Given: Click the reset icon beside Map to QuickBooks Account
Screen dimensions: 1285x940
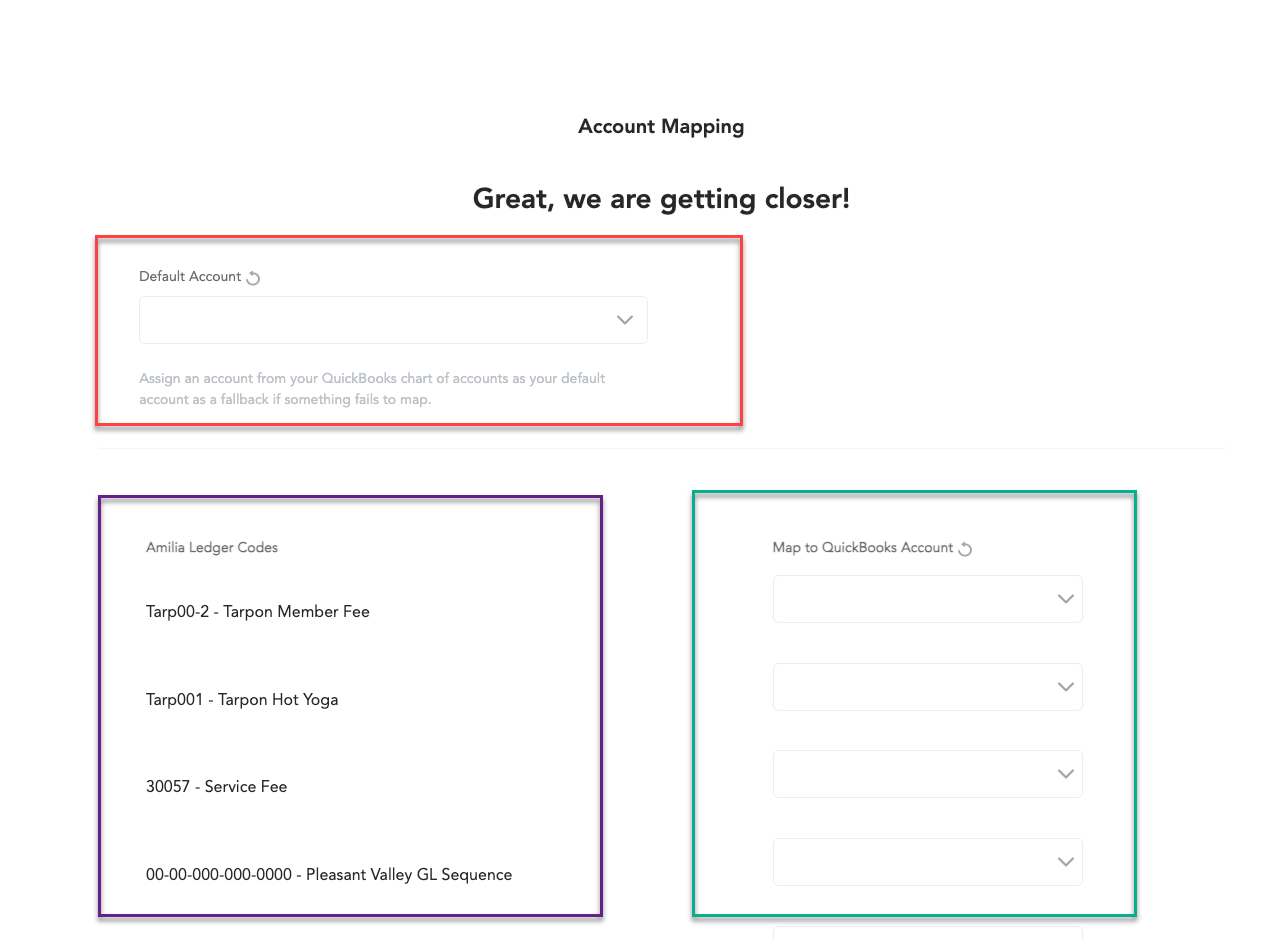Looking at the screenshot, I should (x=965, y=549).
